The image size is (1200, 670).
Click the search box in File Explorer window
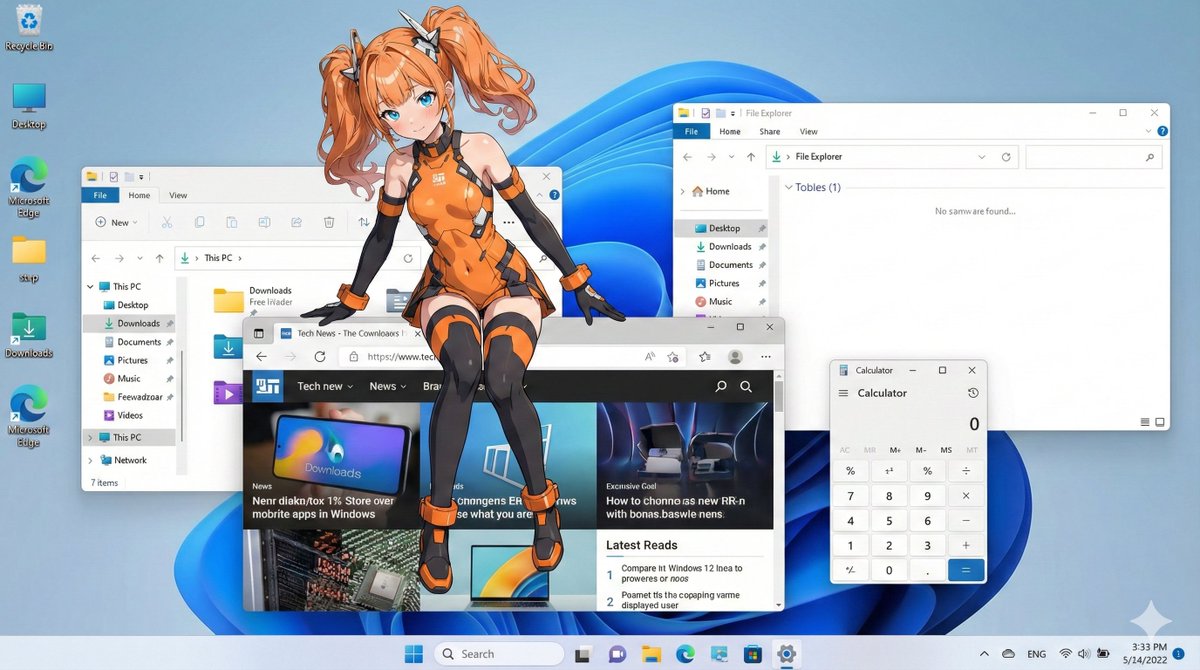pos(1095,157)
